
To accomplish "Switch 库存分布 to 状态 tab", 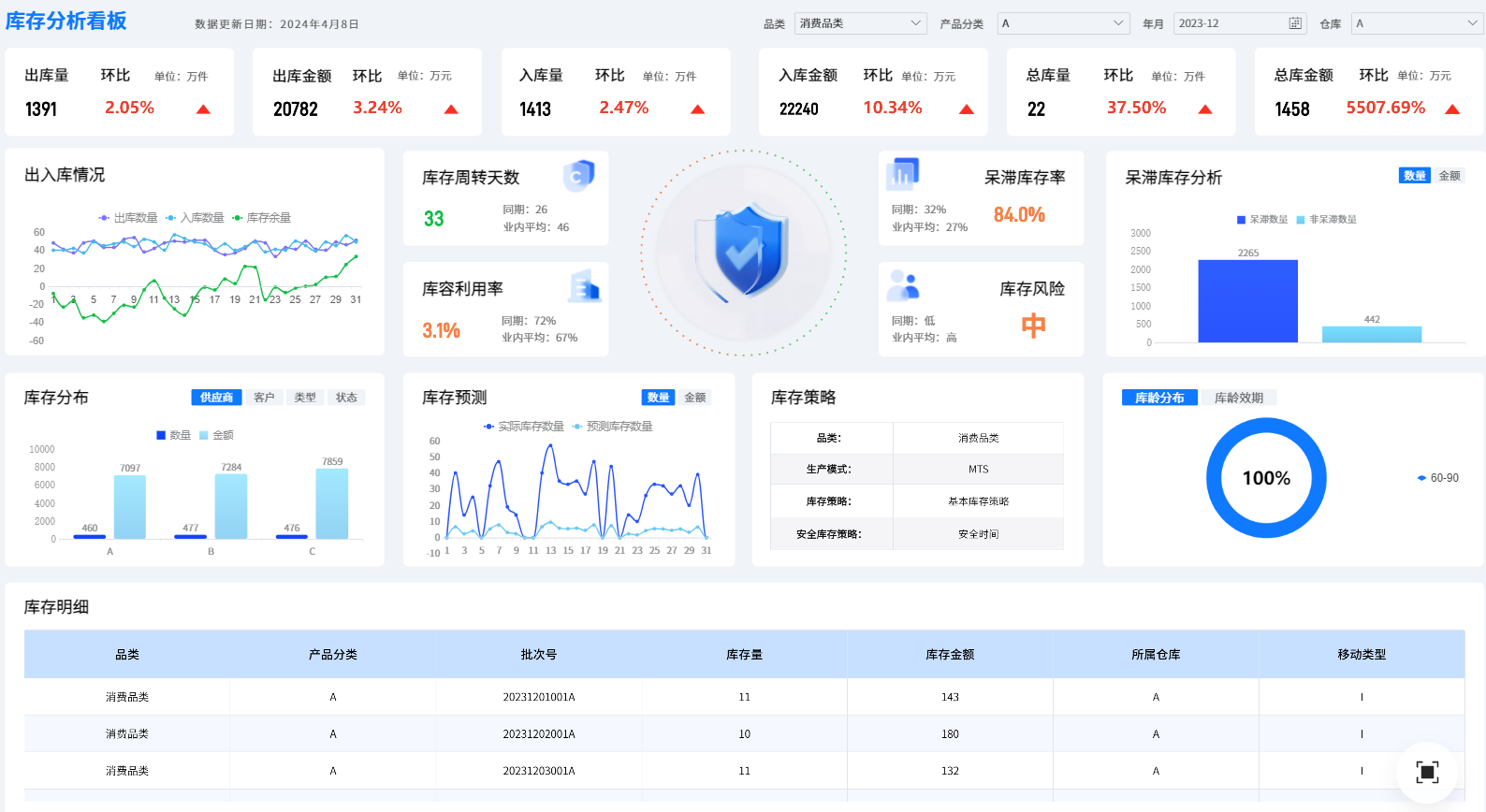I will tap(346, 398).
